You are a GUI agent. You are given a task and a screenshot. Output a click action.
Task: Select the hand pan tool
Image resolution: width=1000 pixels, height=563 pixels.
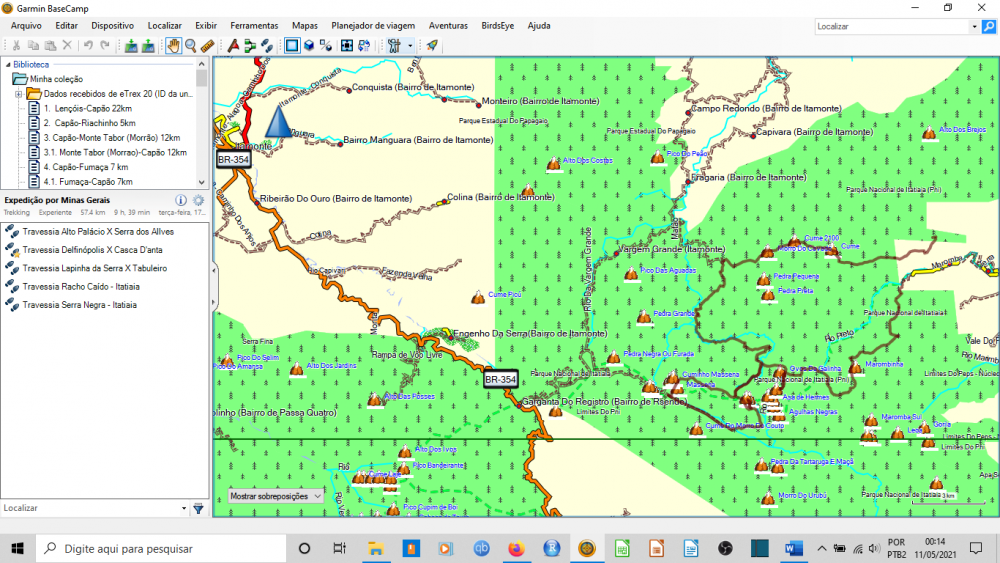[x=173, y=45]
